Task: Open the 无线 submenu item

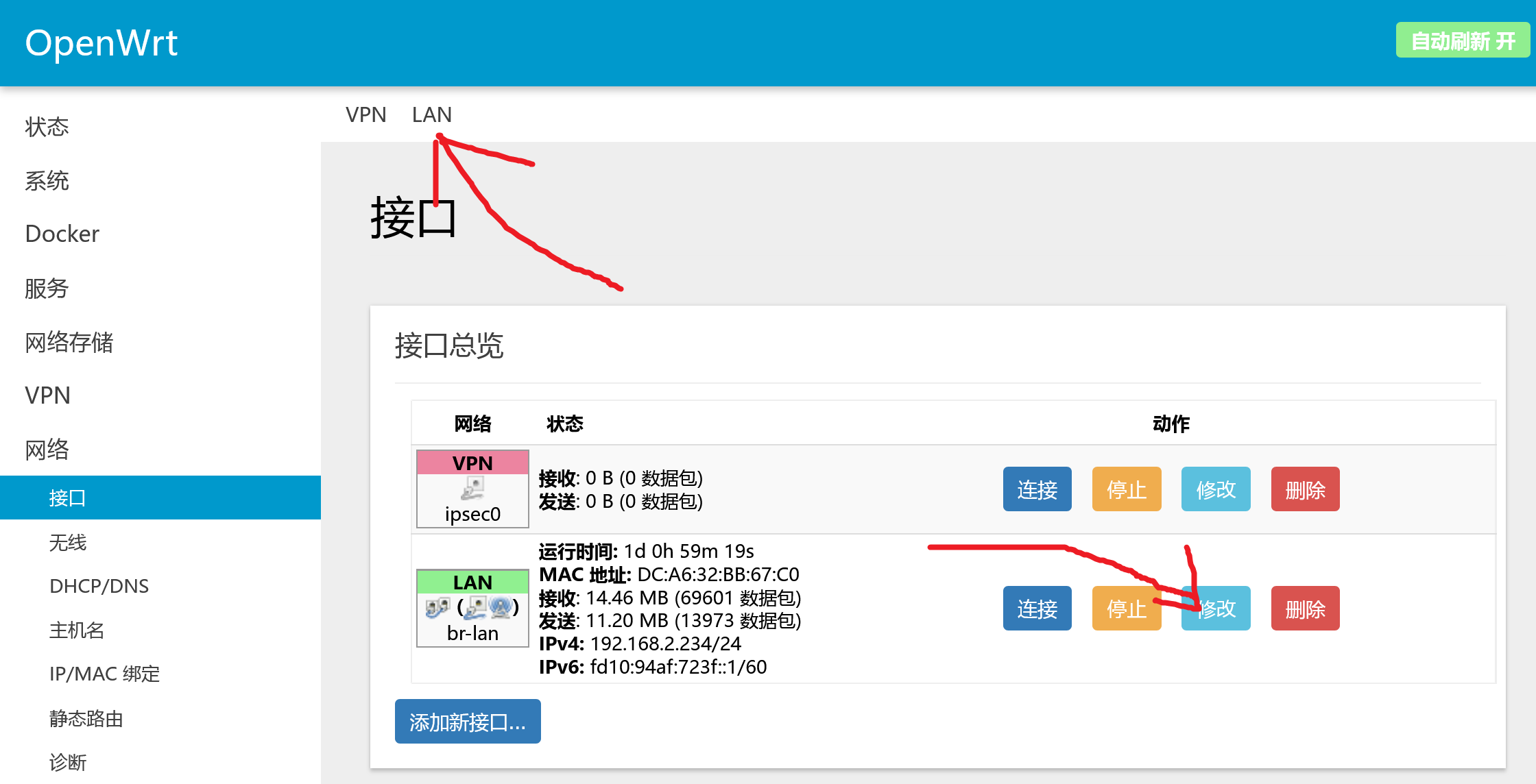Action: click(x=68, y=543)
